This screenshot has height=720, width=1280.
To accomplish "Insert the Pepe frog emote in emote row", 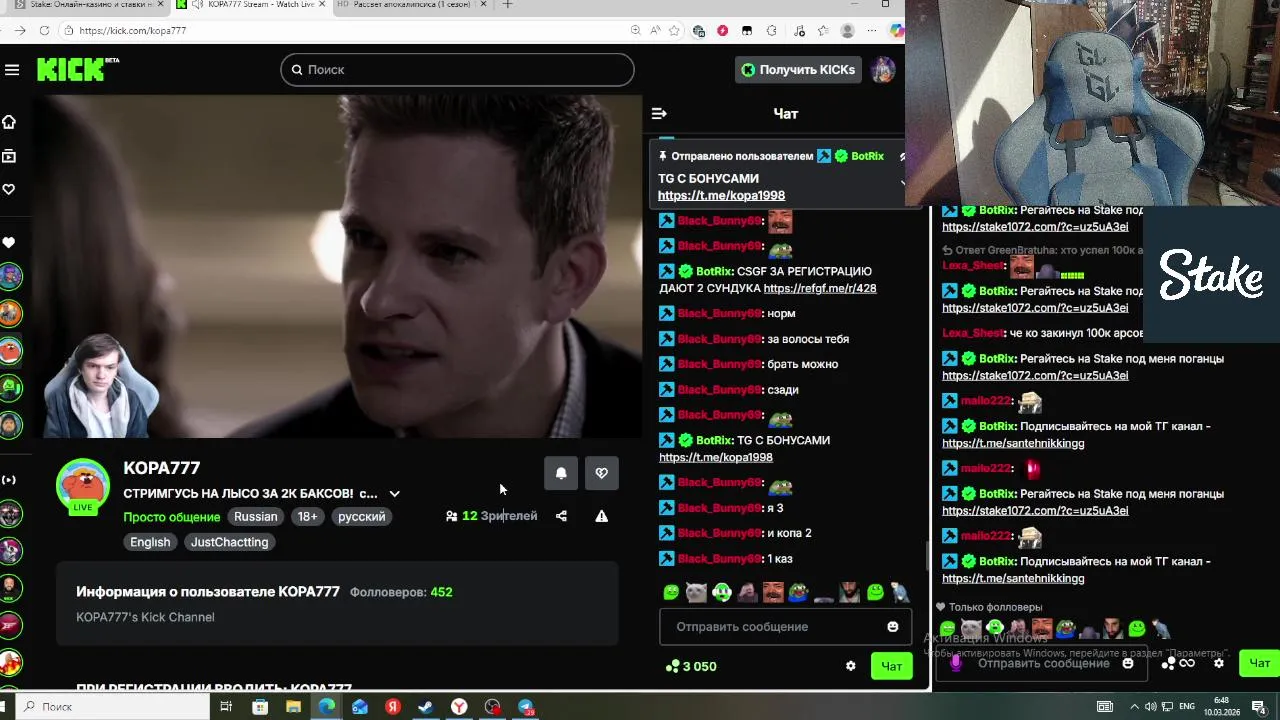I will pyautogui.click(x=798, y=592).
